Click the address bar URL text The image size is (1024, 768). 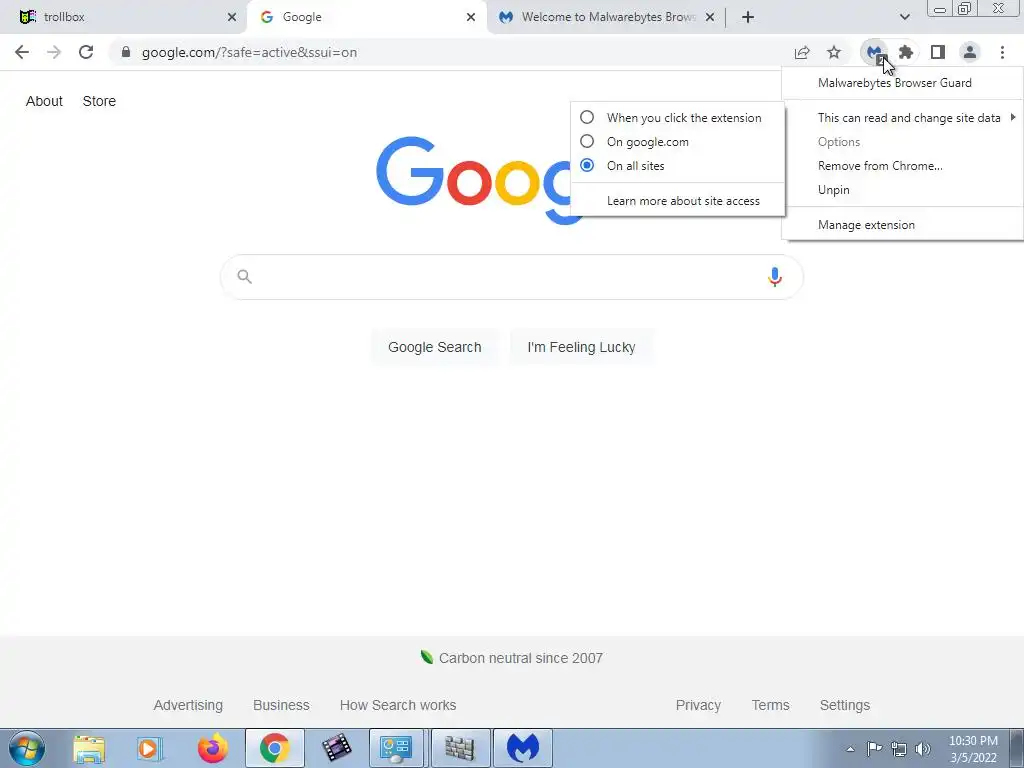[249, 52]
